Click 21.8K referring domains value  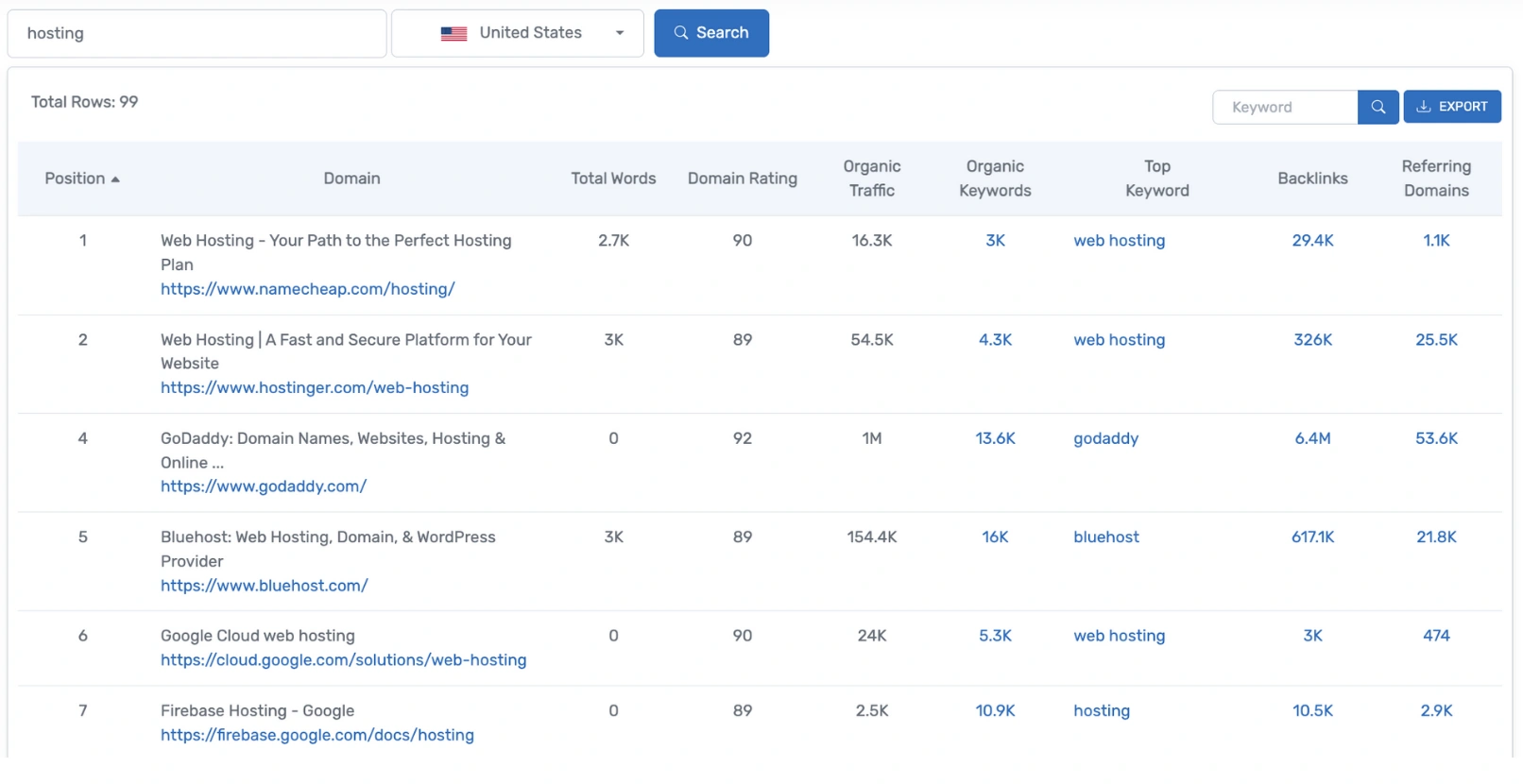[x=1436, y=537]
